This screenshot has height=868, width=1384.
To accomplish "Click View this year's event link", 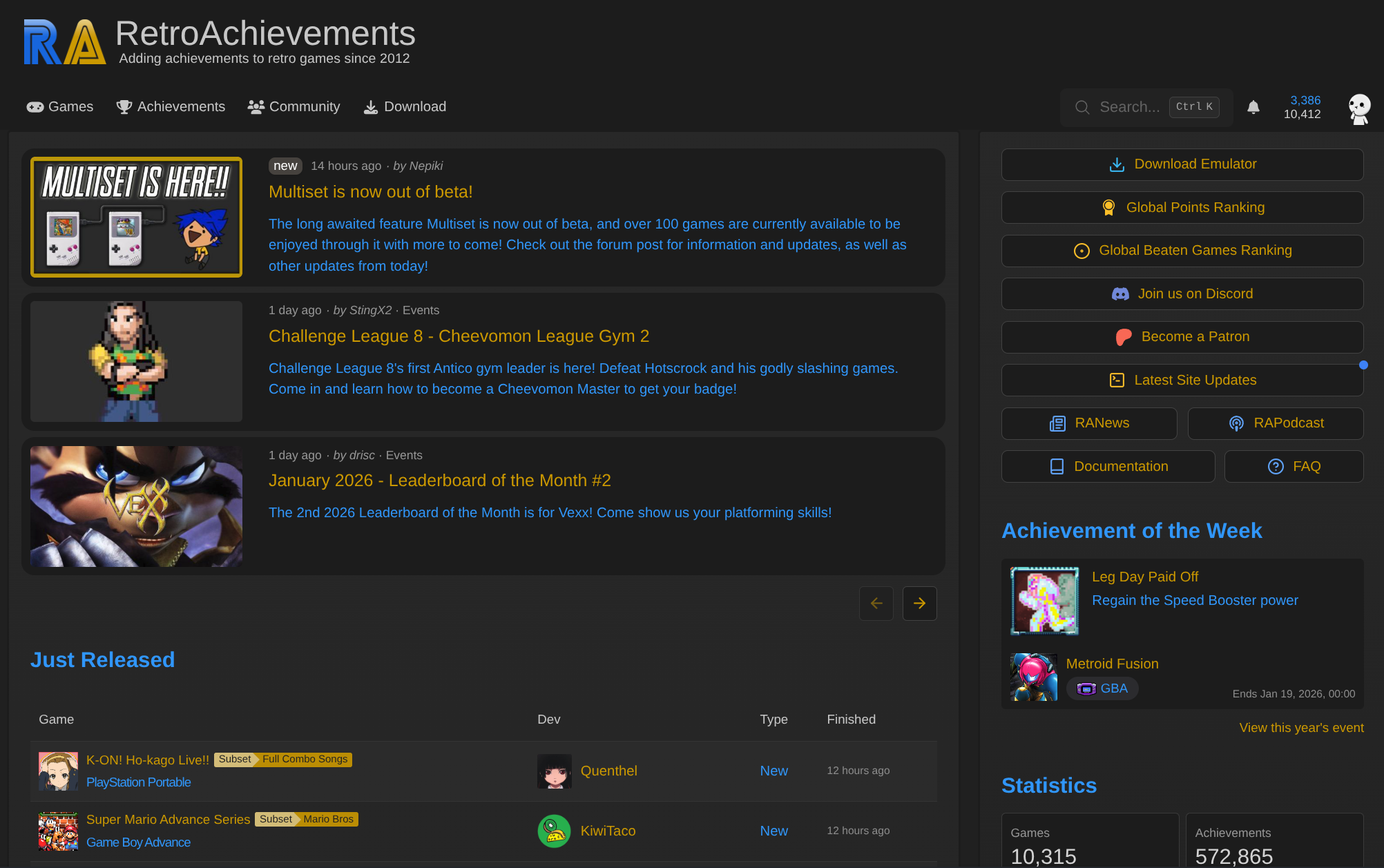I will click(x=1301, y=728).
